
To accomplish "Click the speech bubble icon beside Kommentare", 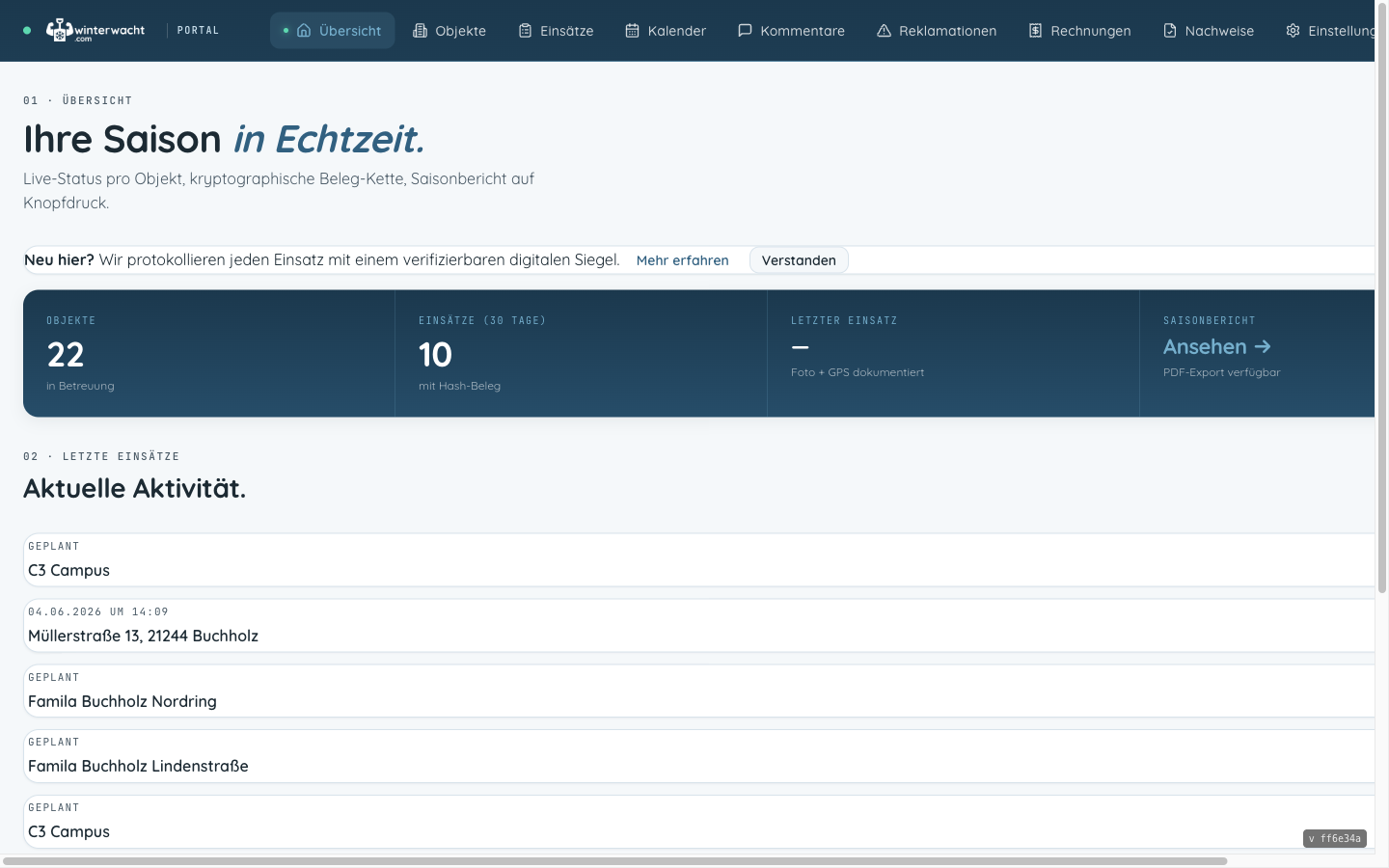I will [x=745, y=31].
